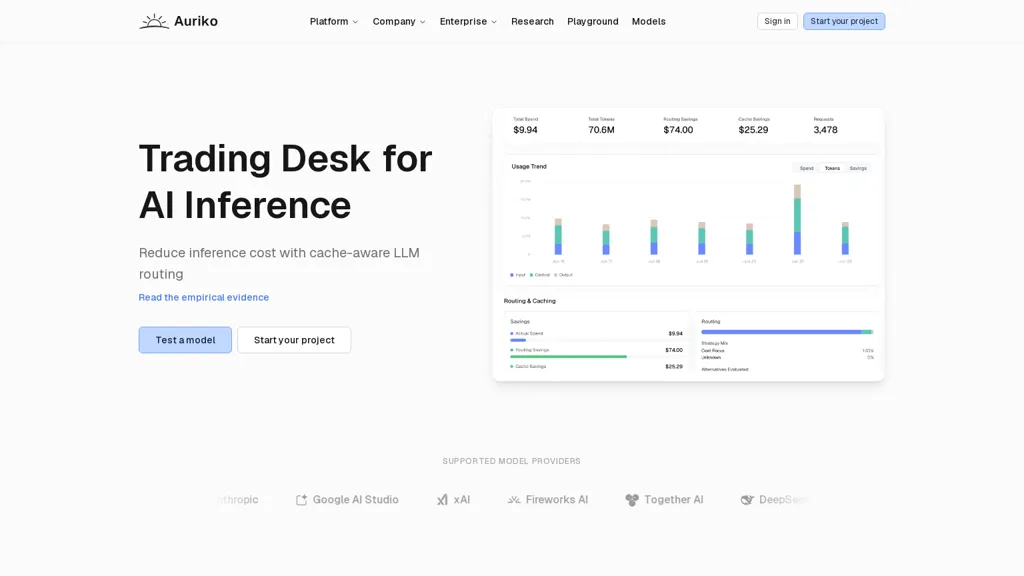Switch the Usage Trend chart to Savings

pyautogui.click(x=858, y=168)
